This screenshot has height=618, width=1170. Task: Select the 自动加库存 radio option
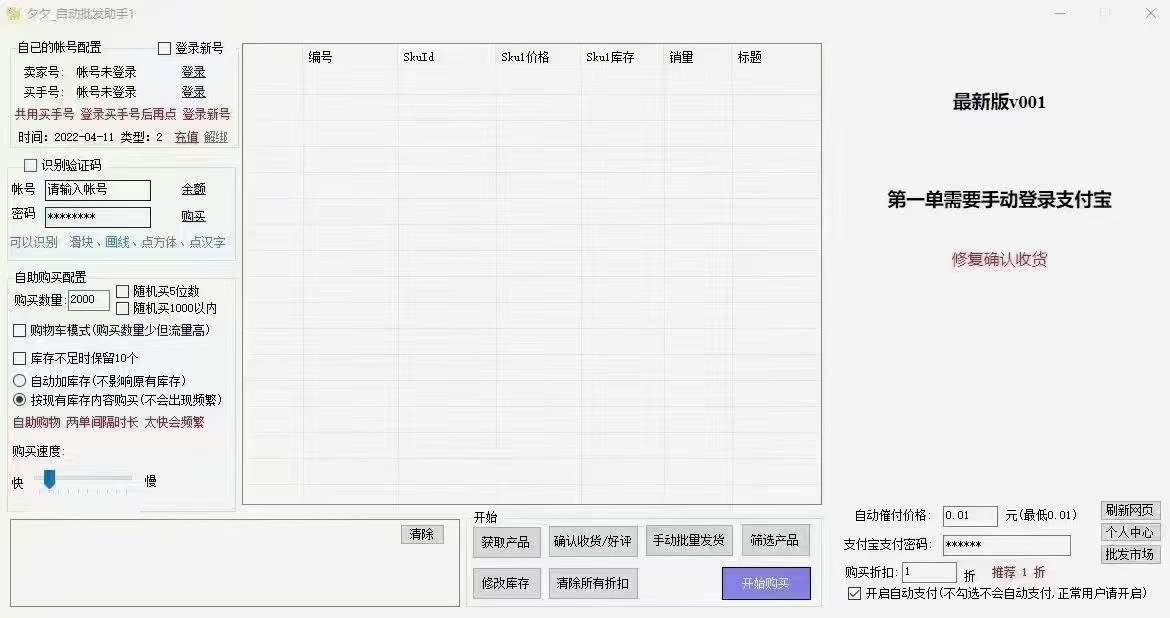(18, 380)
